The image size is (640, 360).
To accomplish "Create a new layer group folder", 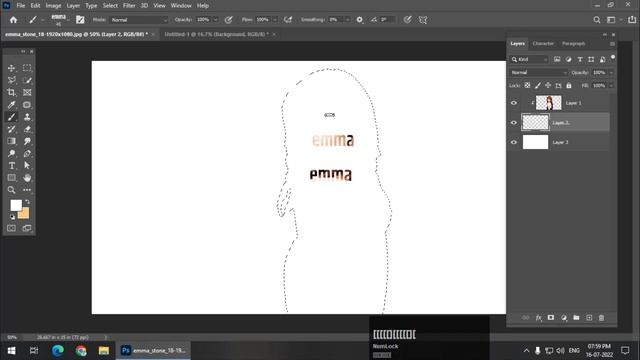I will [576, 318].
